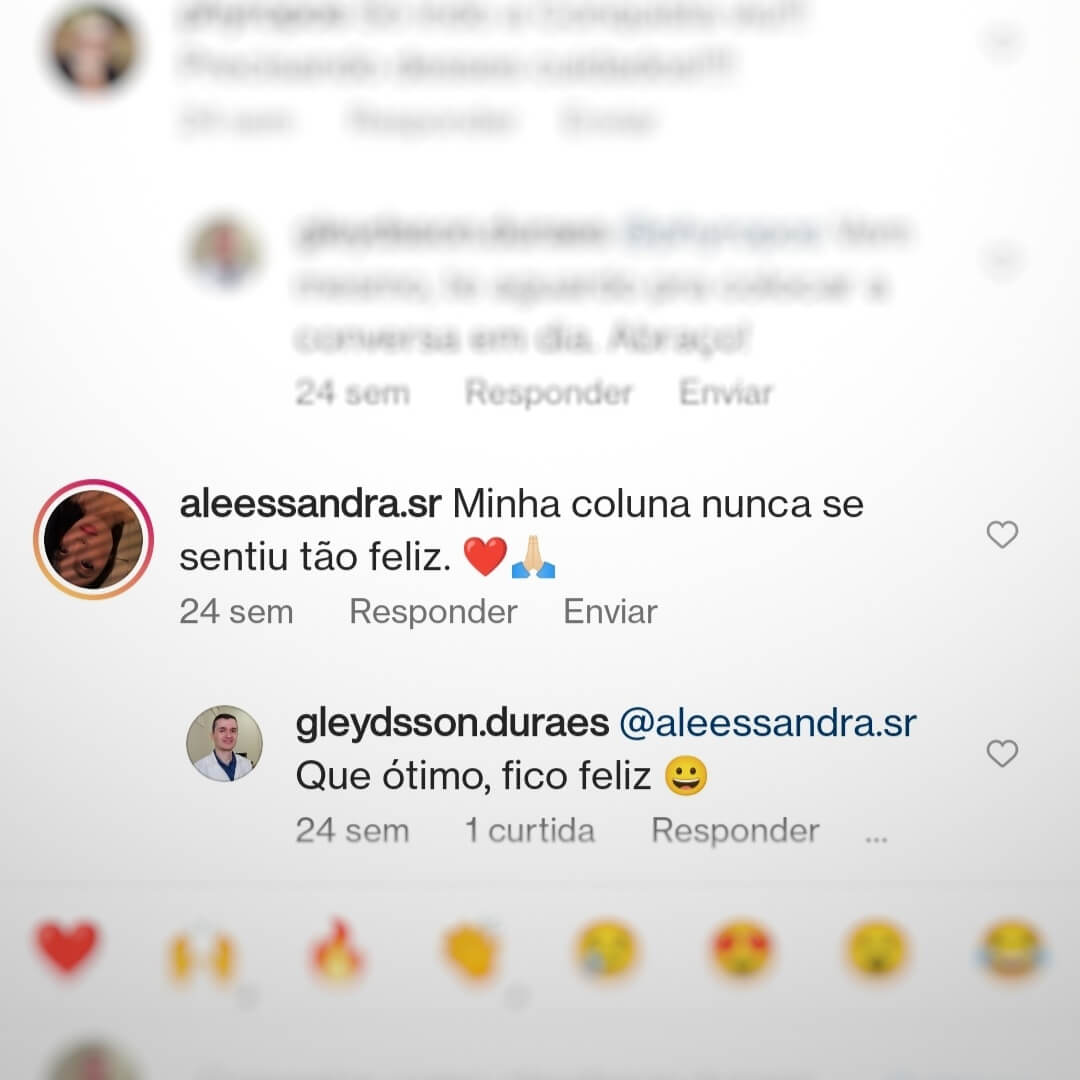Open the @aleessandra.sr mention link
Image resolution: width=1080 pixels, height=1080 pixels.
tap(768, 723)
